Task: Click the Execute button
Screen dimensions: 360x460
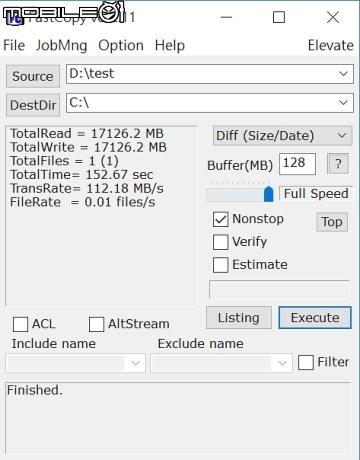Action: coord(315,318)
